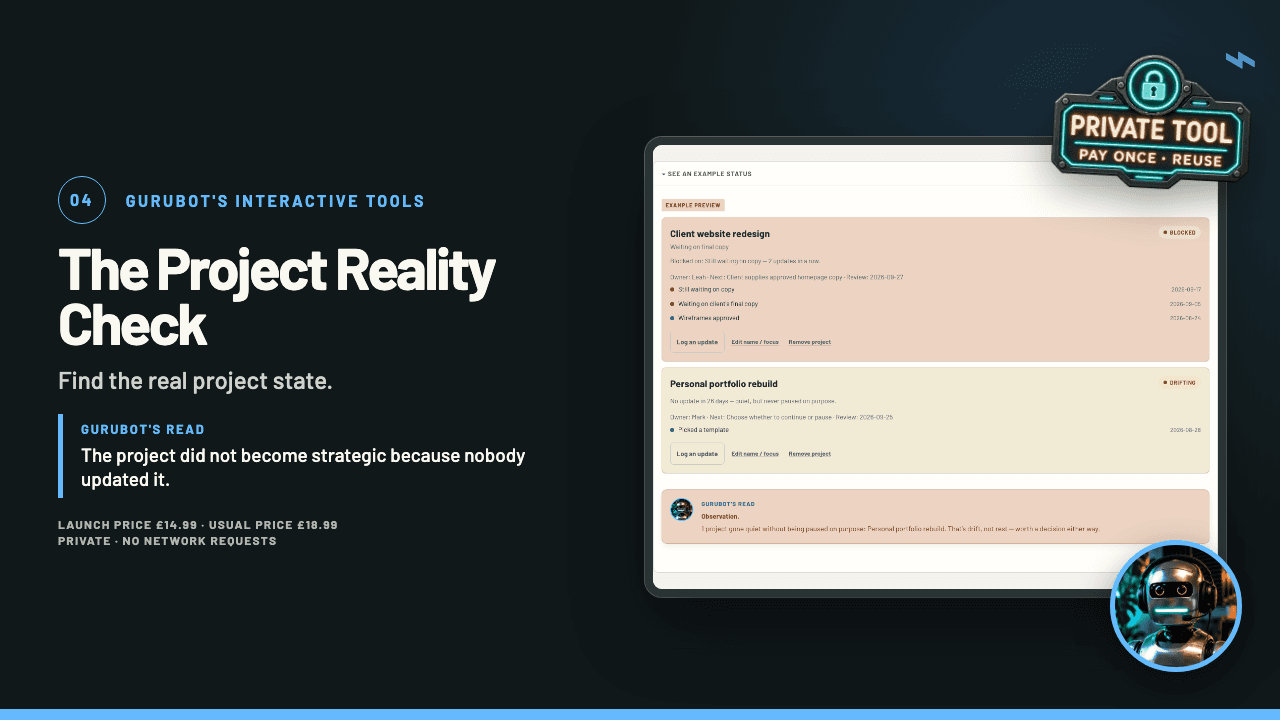Screen dimensions: 1280x720
Task: Click Gurubot's Read label in the left quote block
Action: pos(143,430)
